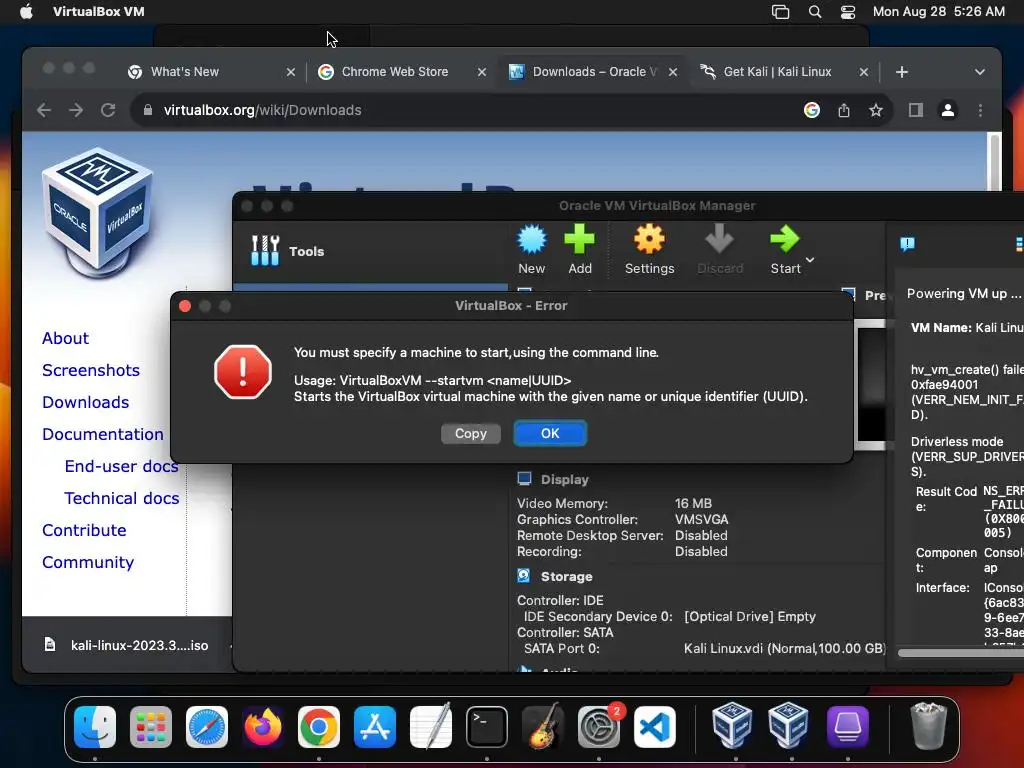Open Visual Studio Code from the Dock
This screenshot has width=1024, height=768.
pyautogui.click(x=654, y=727)
